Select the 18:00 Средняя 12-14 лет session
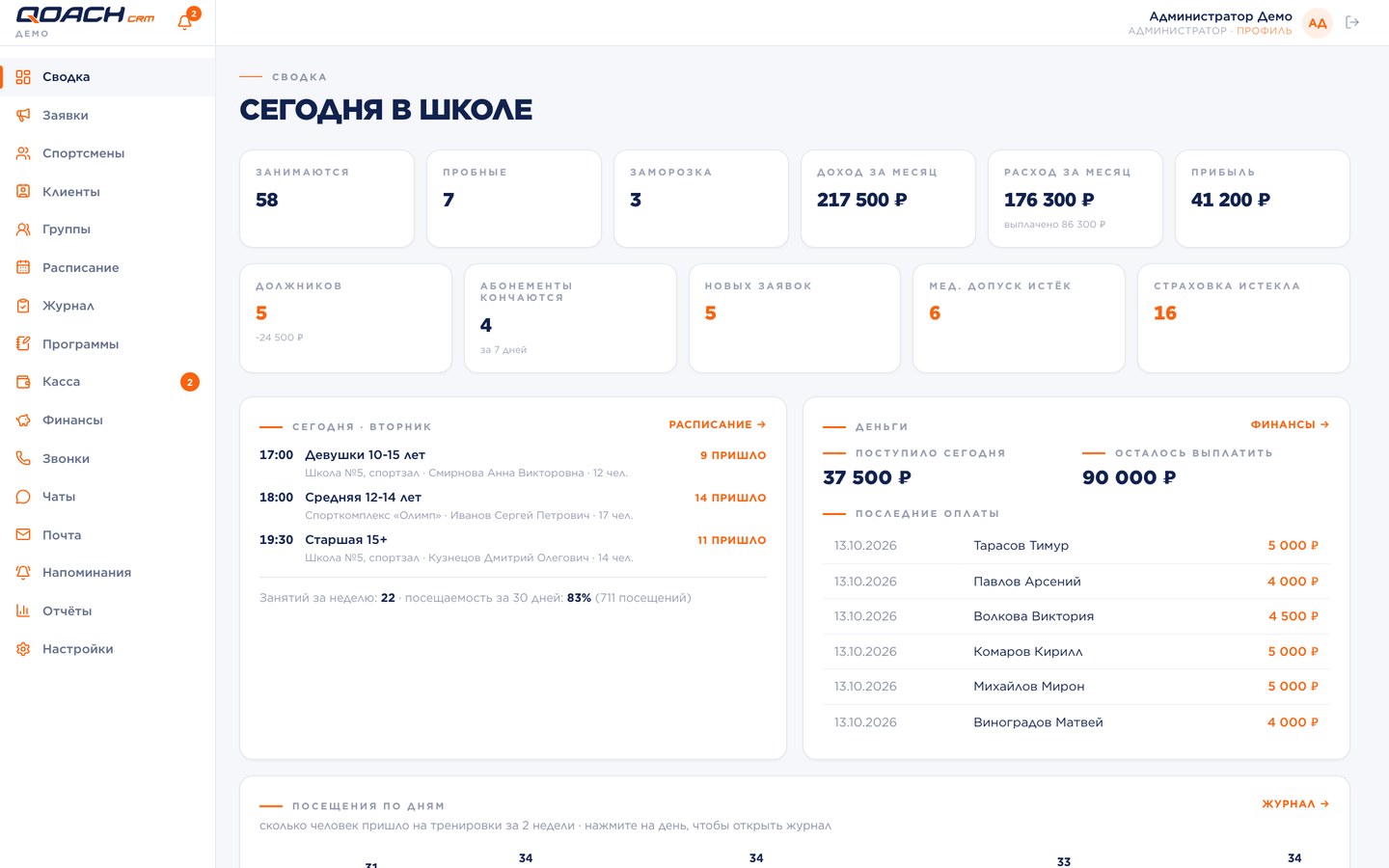This screenshot has height=868, width=1389. (x=513, y=505)
